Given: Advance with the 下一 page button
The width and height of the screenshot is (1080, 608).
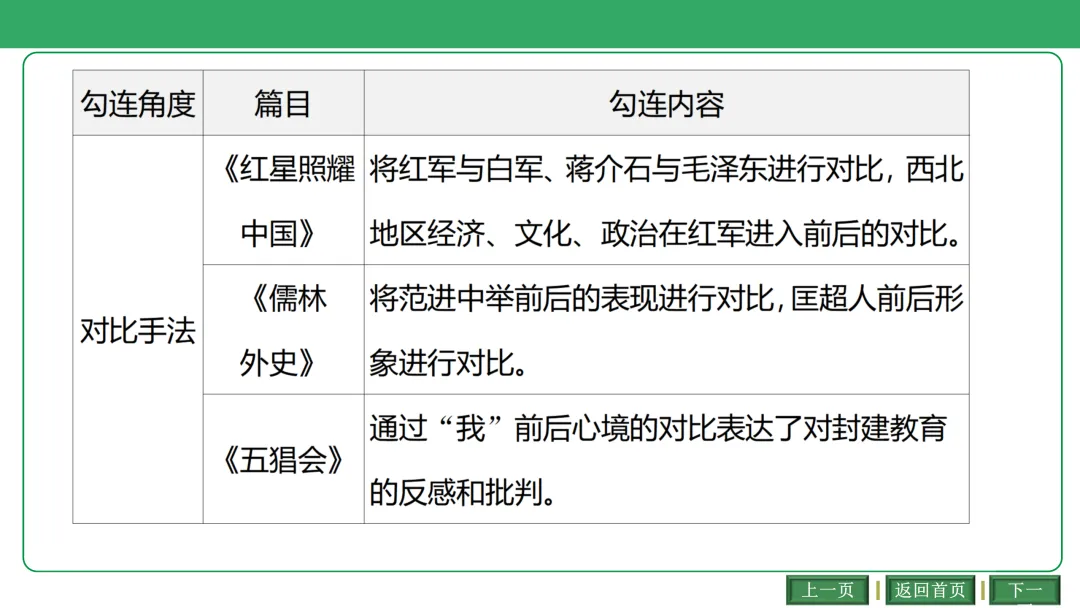Looking at the screenshot, I should [x=1024, y=590].
